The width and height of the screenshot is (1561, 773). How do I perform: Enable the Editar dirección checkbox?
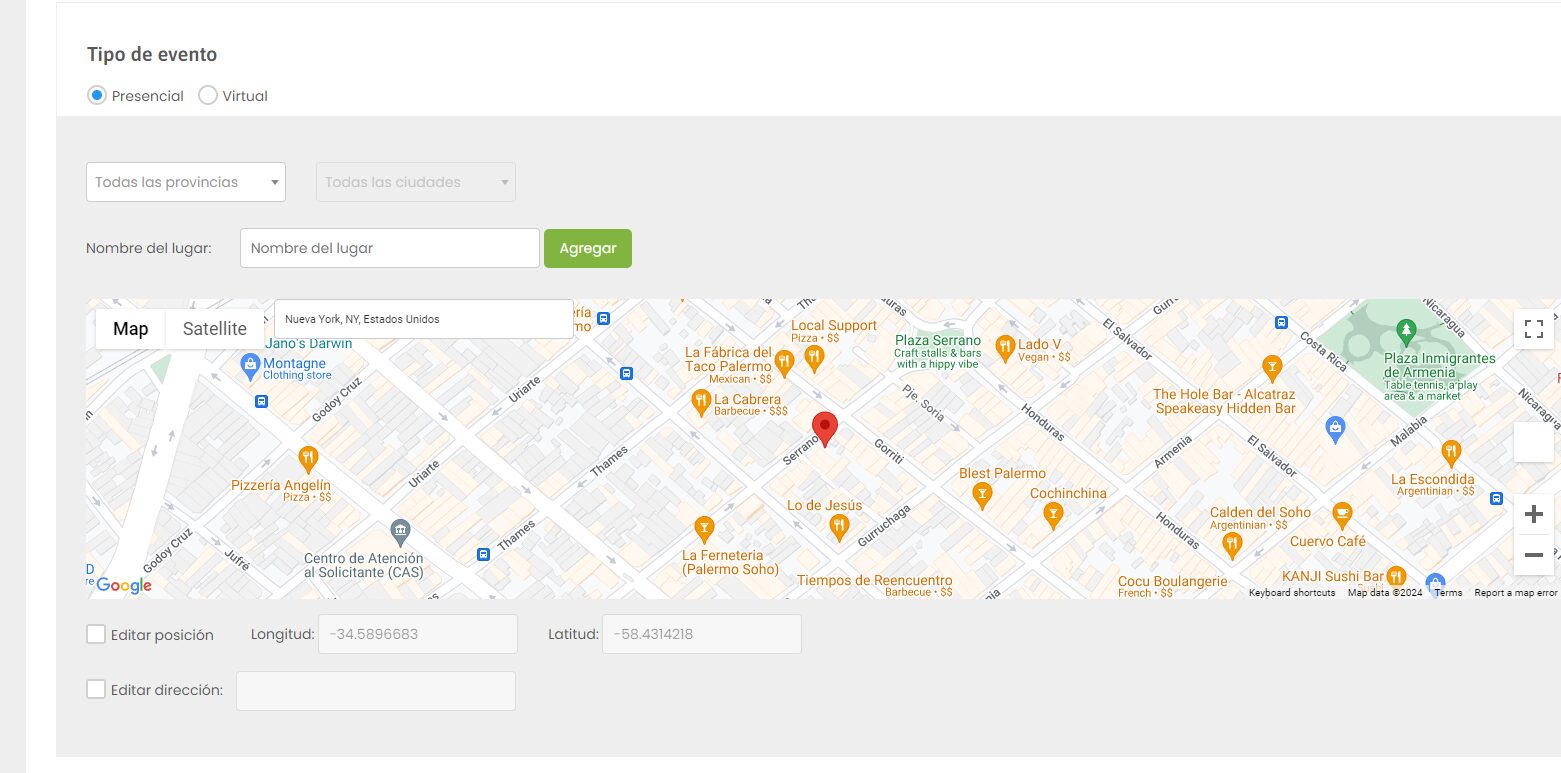coord(96,689)
